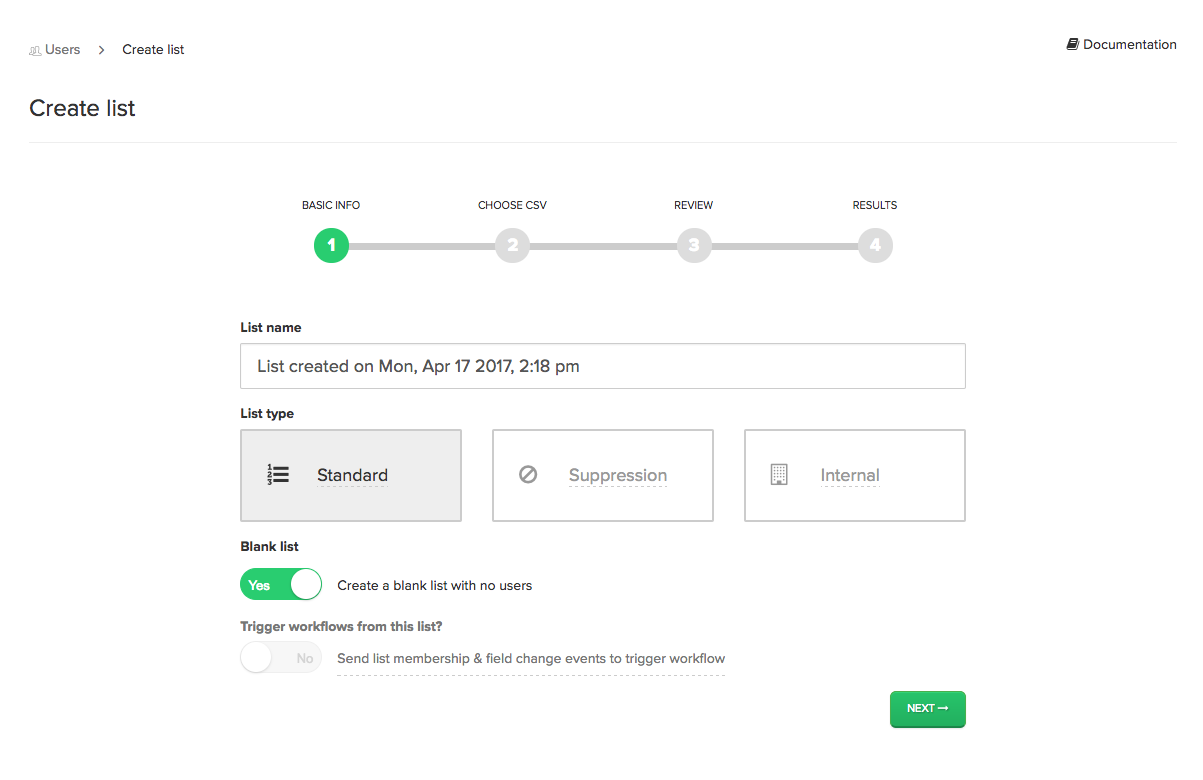Image resolution: width=1203 pixels, height=780 pixels.
Task: Click the Standard numbered-list icon
Action: [278, 475]
